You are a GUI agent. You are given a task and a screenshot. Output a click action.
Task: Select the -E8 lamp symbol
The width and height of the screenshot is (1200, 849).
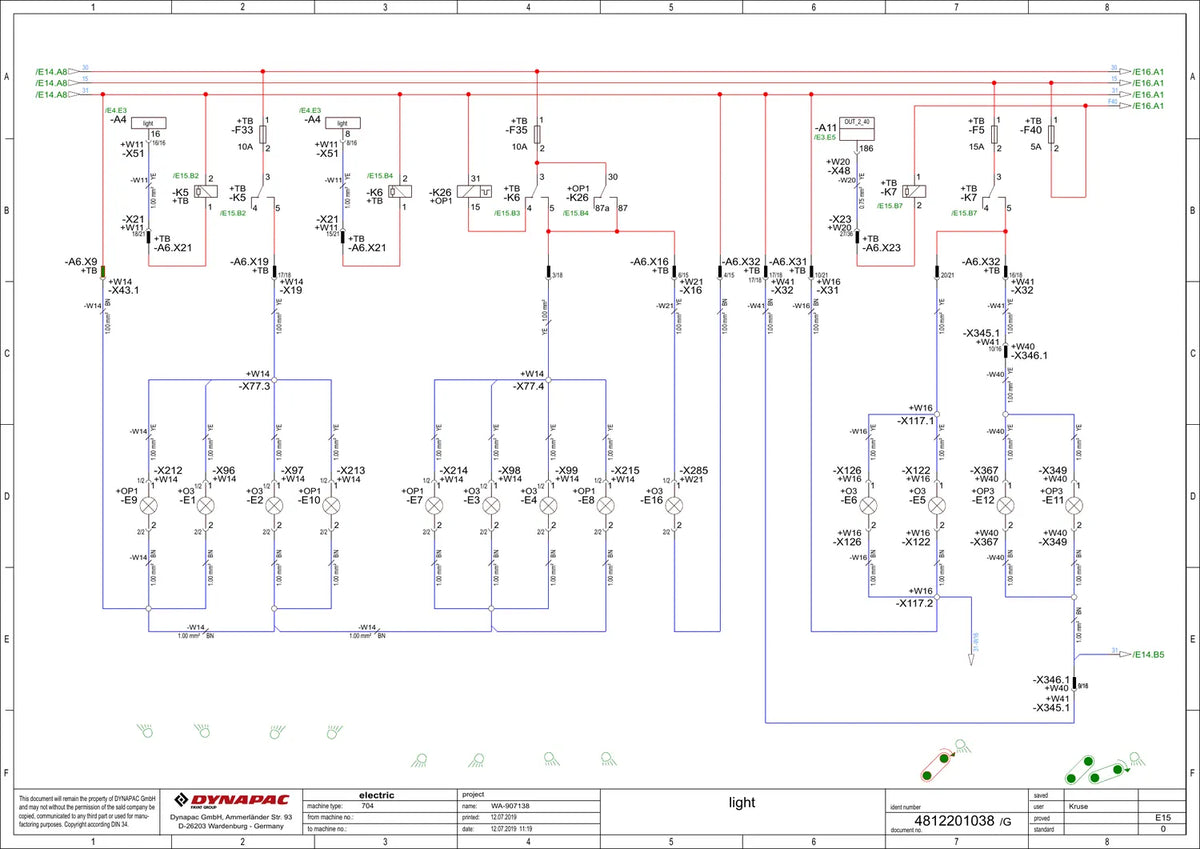click(x=606, y=506)
